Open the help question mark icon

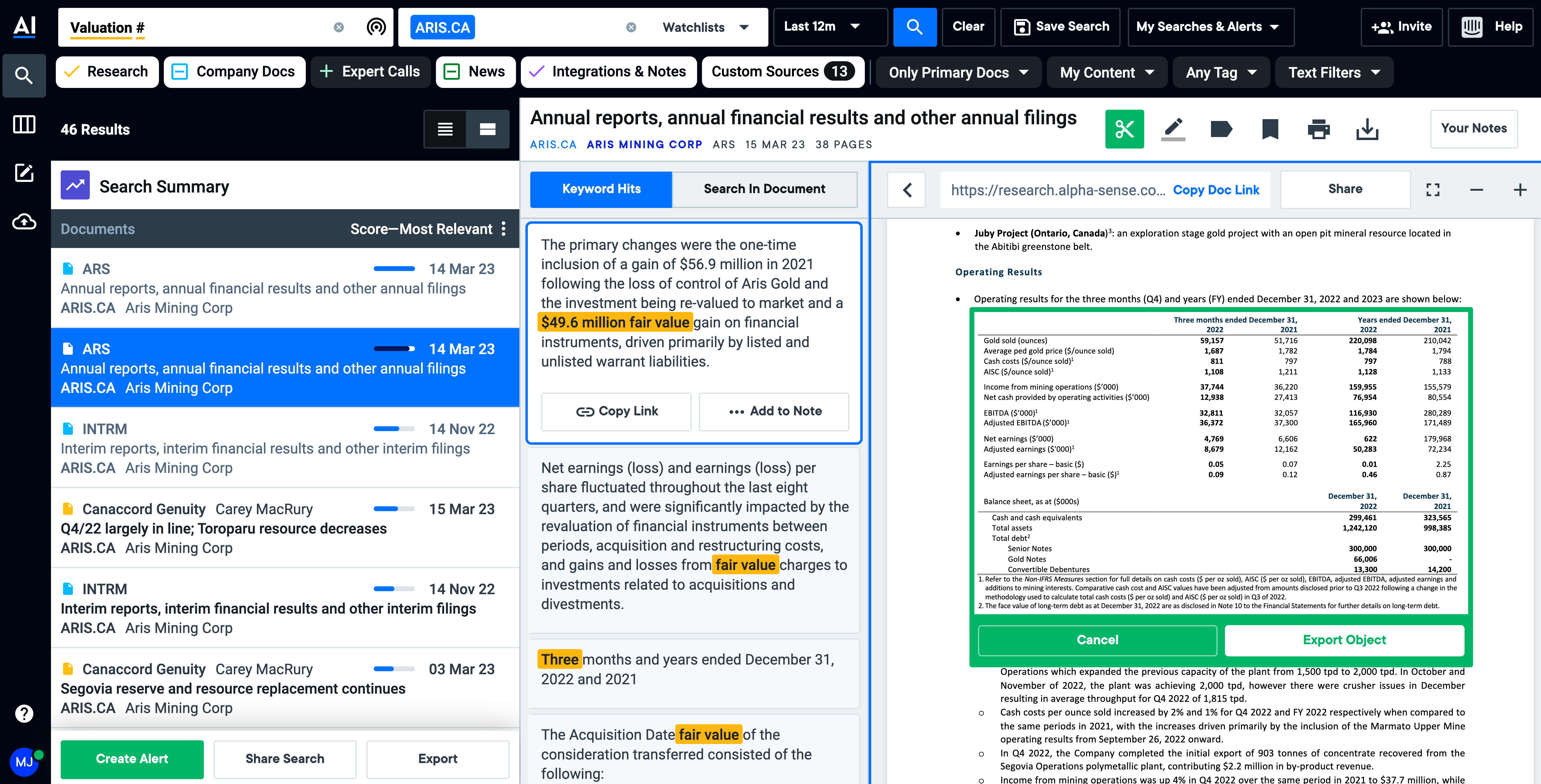(24, 713)
